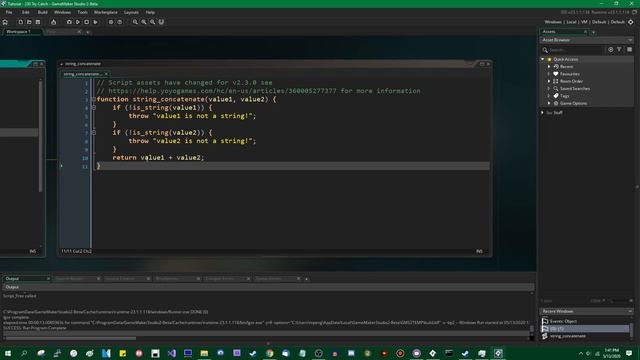Open Chrome from the taskbar
This screenshot has width=640, height=360.
269,353
